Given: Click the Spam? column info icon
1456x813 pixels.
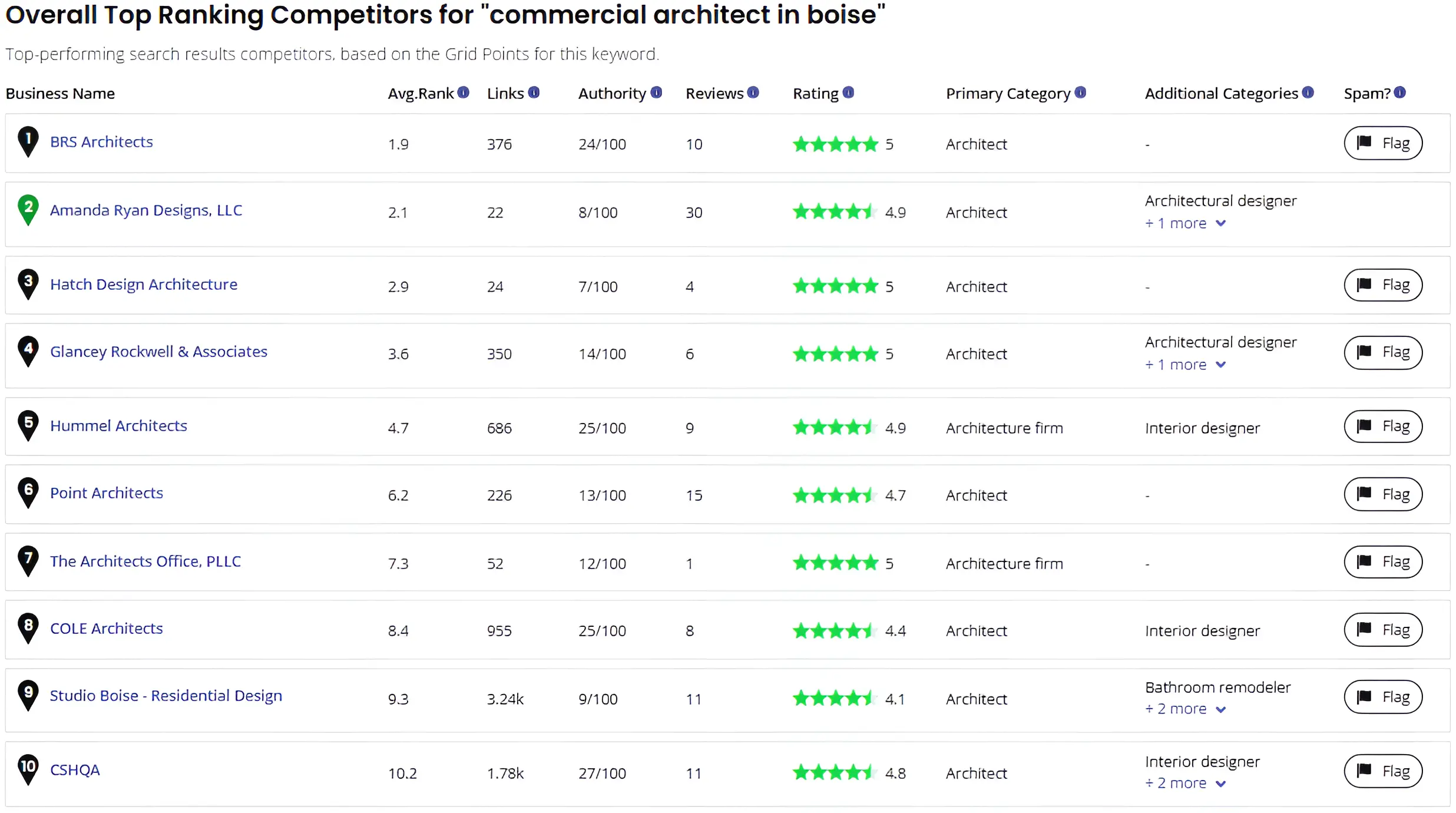Looking at the screenshot, I should 1400,92.
